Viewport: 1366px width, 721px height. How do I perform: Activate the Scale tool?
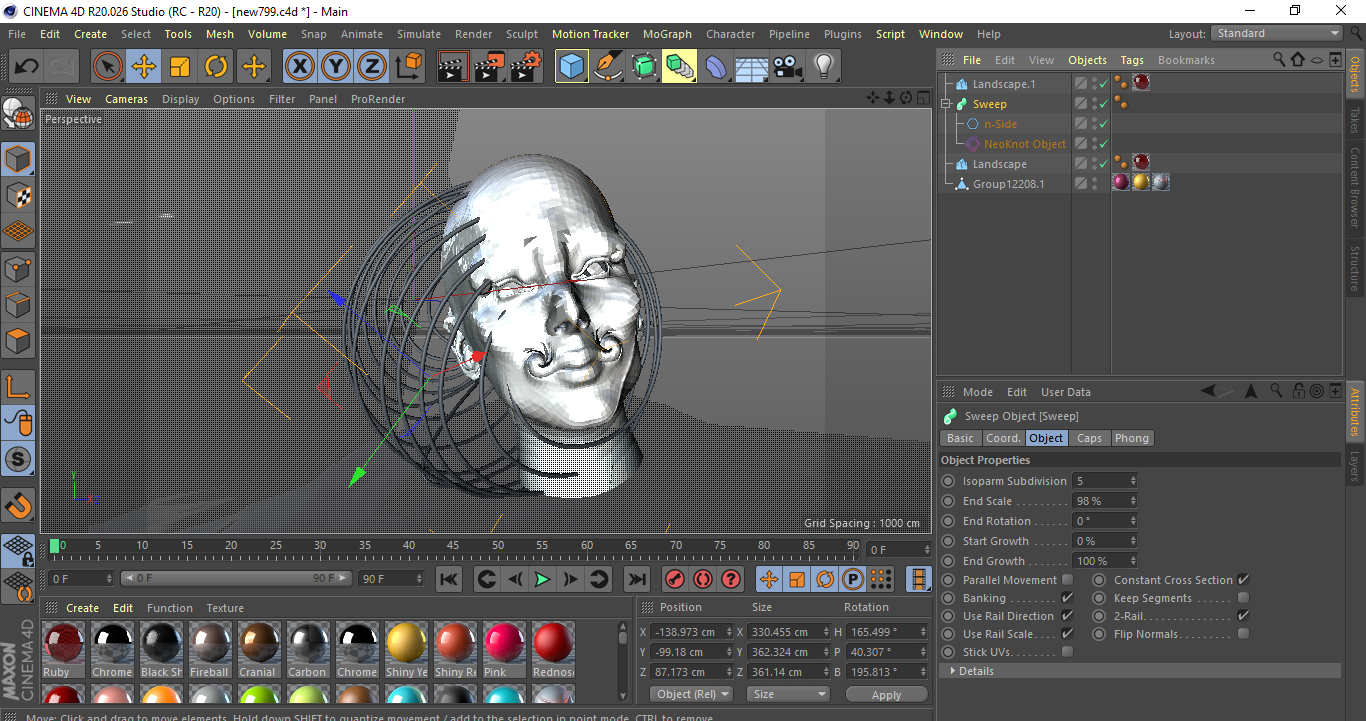180,67
